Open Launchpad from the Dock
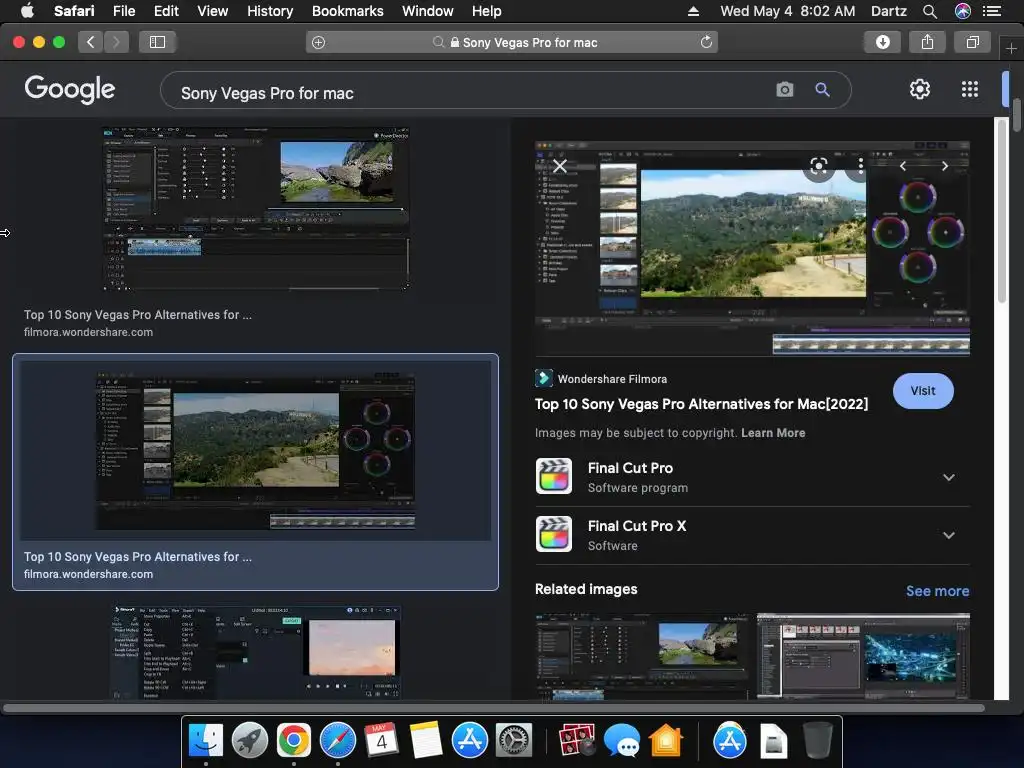 pyautogui.click(x=249, y=741)
